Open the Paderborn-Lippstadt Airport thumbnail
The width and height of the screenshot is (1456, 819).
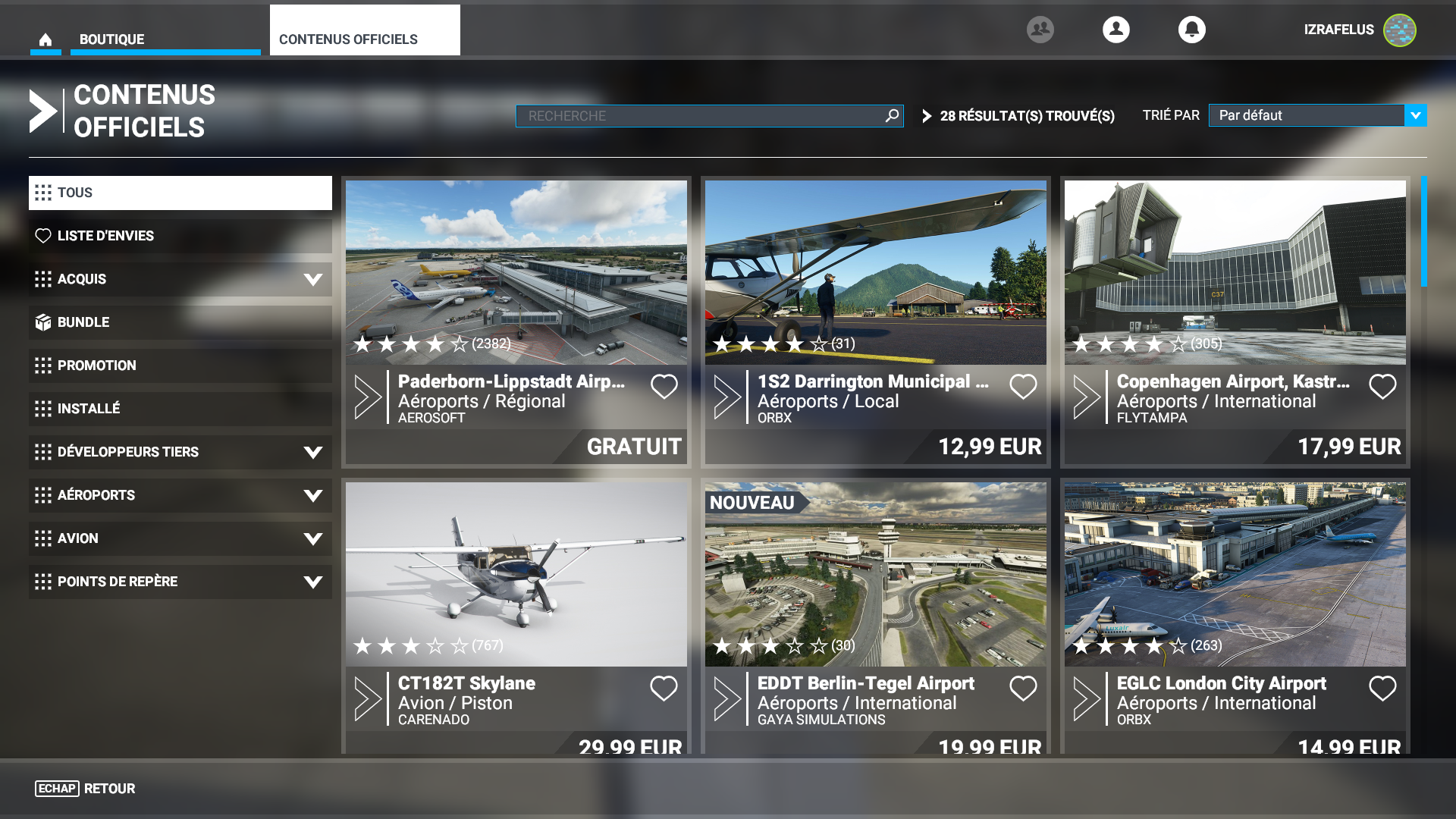tap(516, 272)
